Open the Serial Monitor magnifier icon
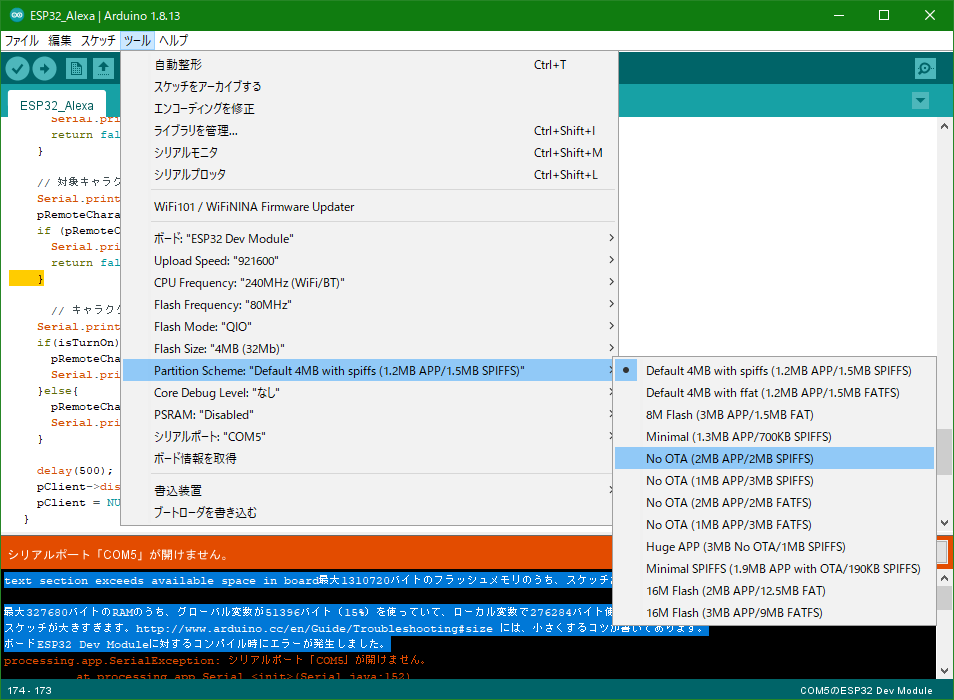The height and width of the screenshot is (700, 954). coord(925,69)
